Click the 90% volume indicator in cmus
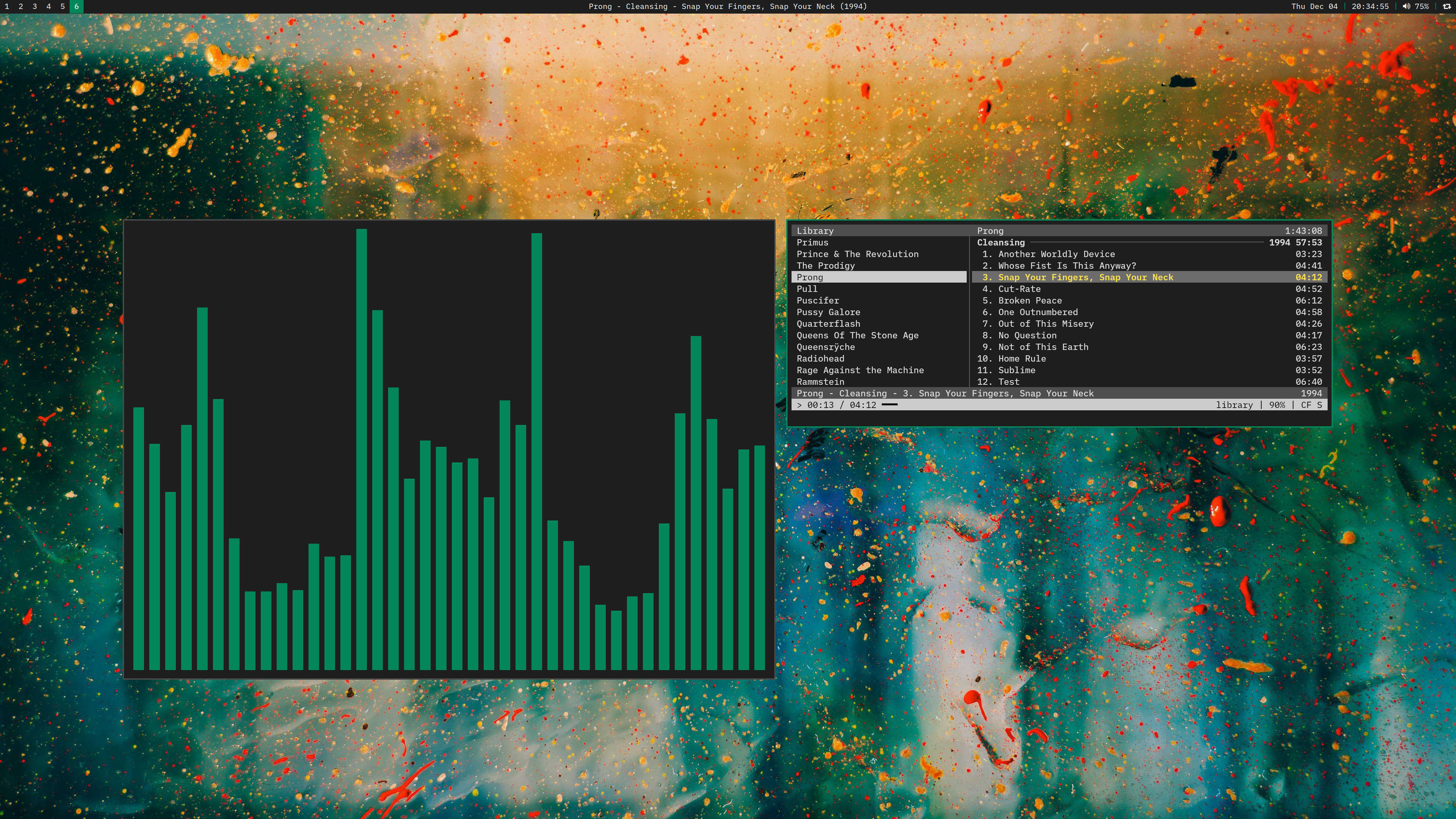The height and width of the screenshot is (819, 1456). (x=1276, y=405)
